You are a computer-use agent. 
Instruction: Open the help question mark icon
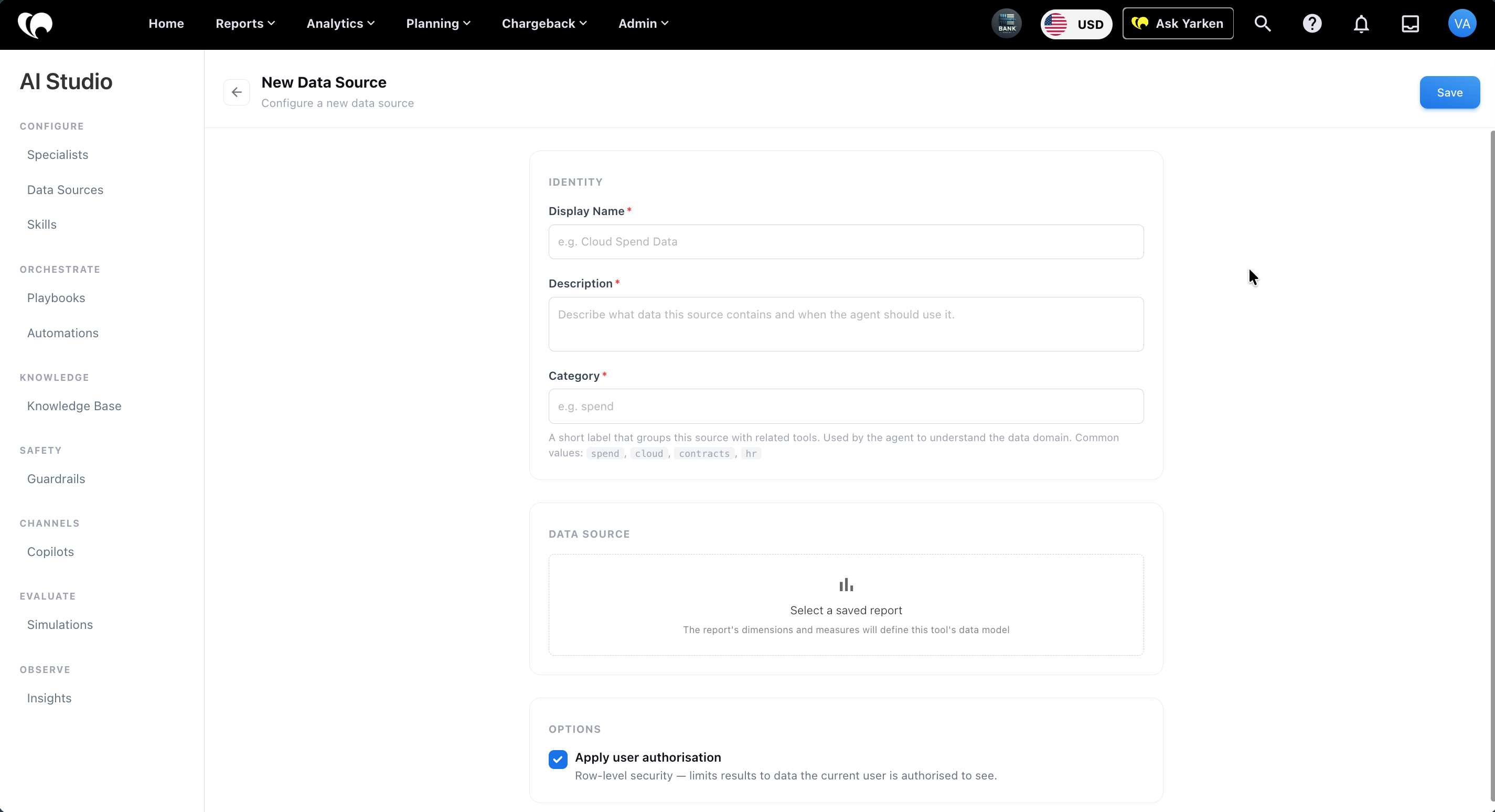tap(1311, 24)
